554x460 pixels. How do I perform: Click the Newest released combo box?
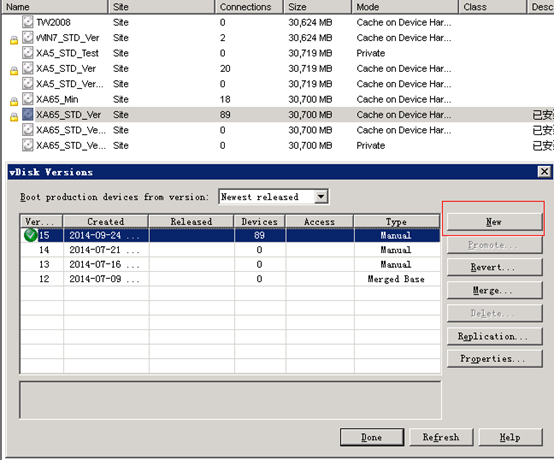click(273, 196)
